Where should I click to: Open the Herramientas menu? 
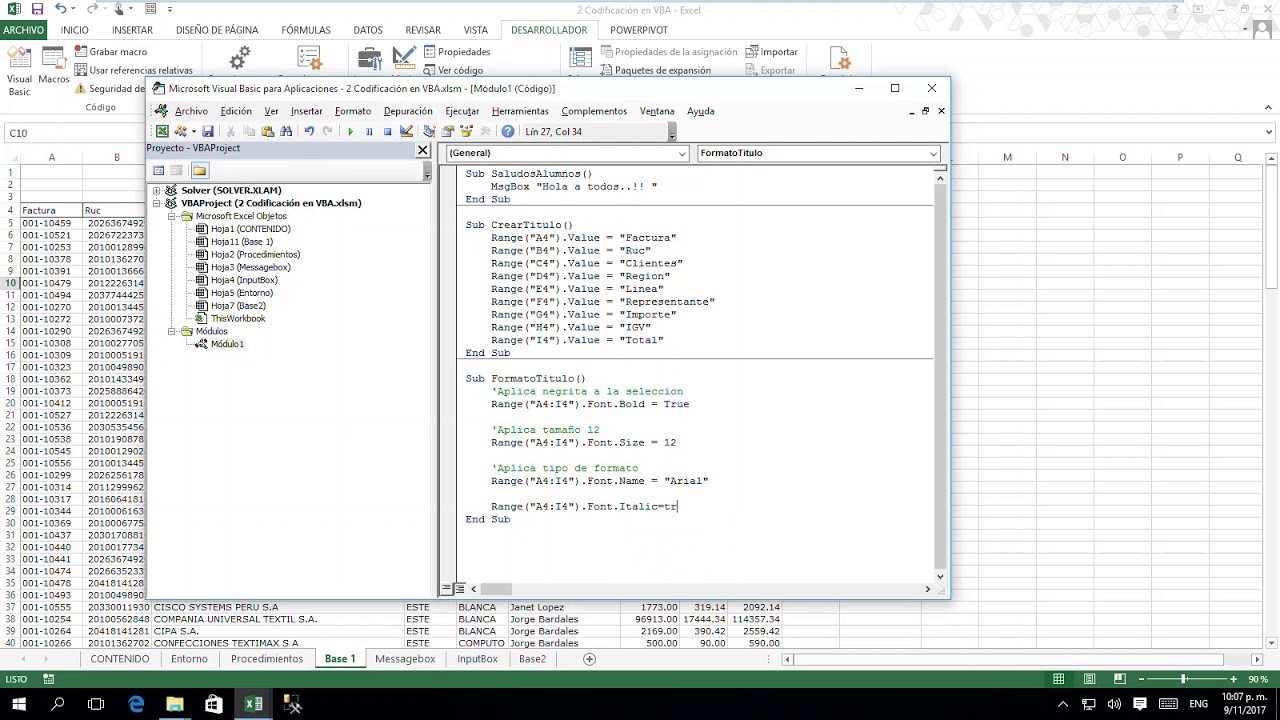(x=520, y=111)
